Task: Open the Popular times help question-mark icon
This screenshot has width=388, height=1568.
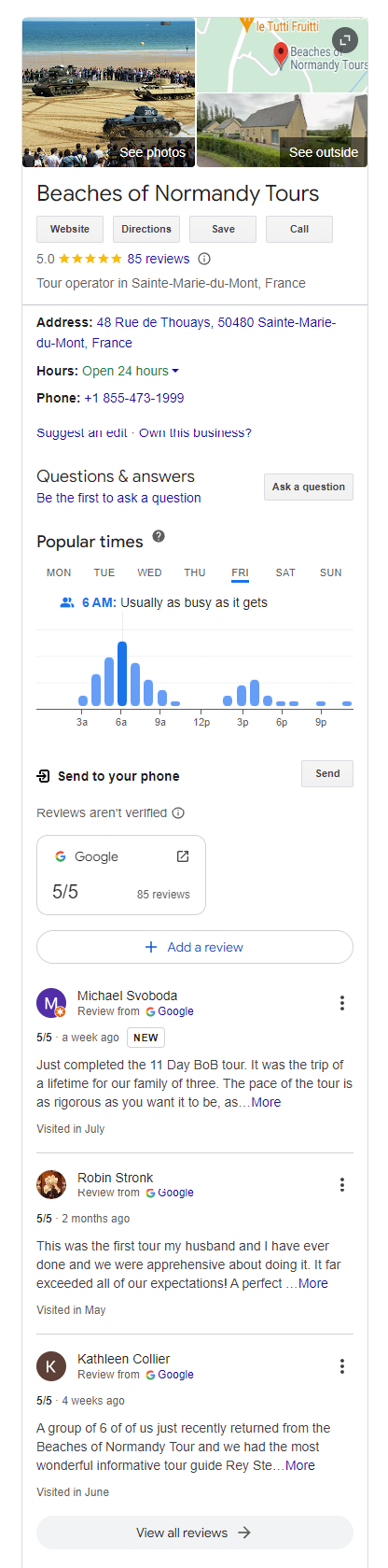Action: click(159, 536)
